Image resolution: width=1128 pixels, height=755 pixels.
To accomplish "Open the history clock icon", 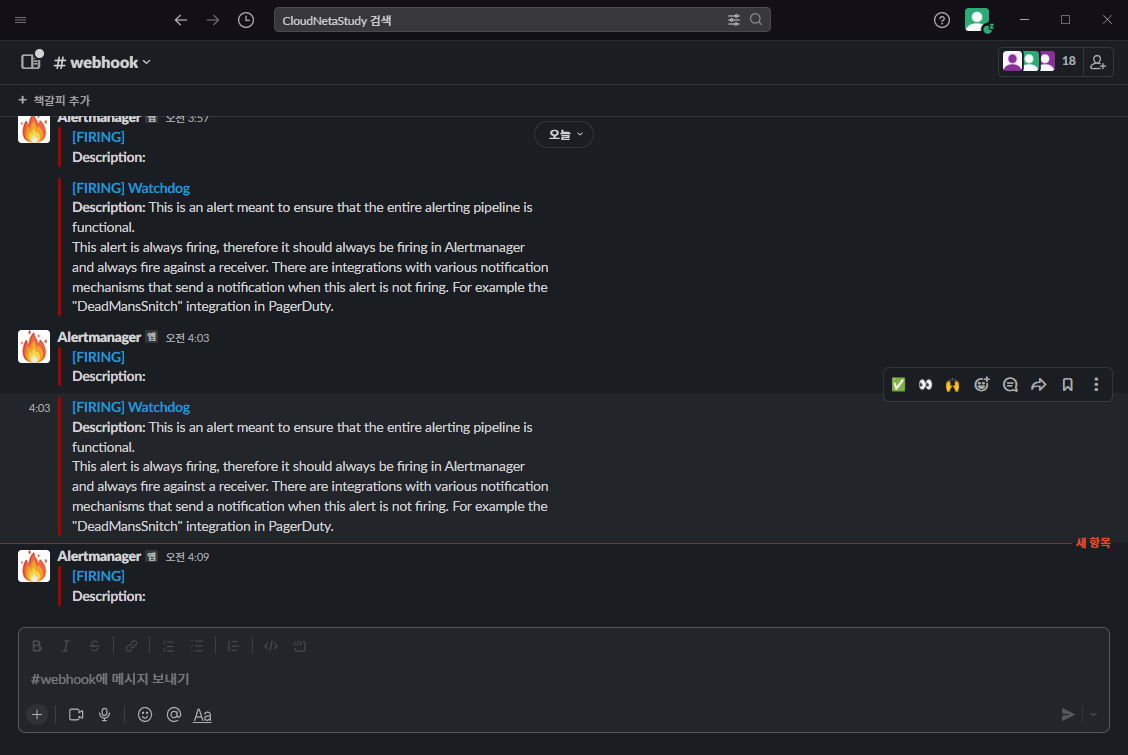I will point(246,20).
